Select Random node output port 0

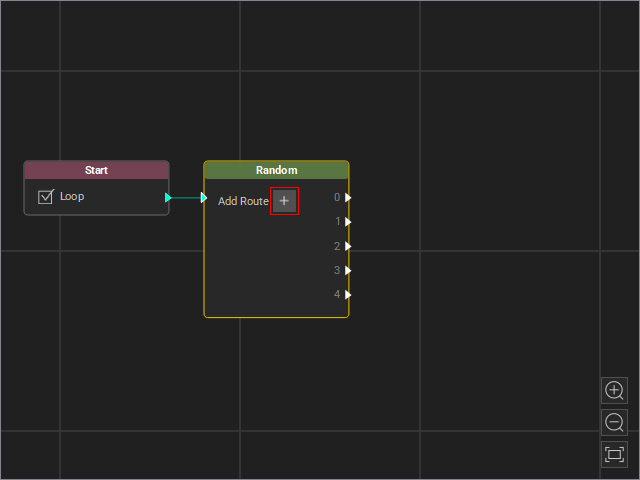[348, 198]
